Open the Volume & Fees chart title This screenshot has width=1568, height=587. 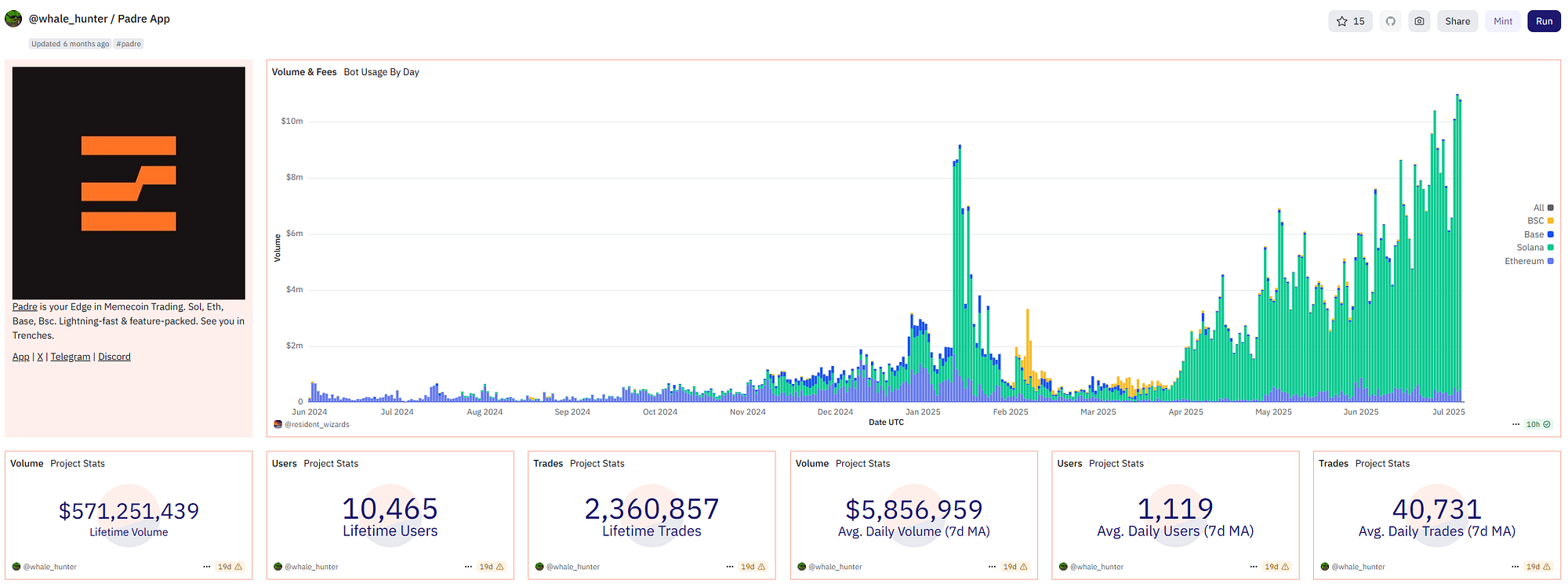[x=304, y=72]
